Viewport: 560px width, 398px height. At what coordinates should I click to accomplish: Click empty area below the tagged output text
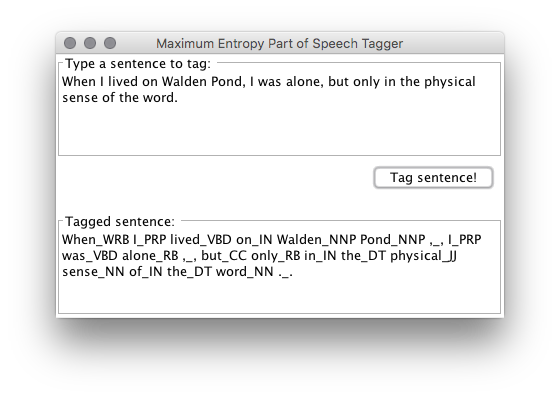(x=279, y=297)
